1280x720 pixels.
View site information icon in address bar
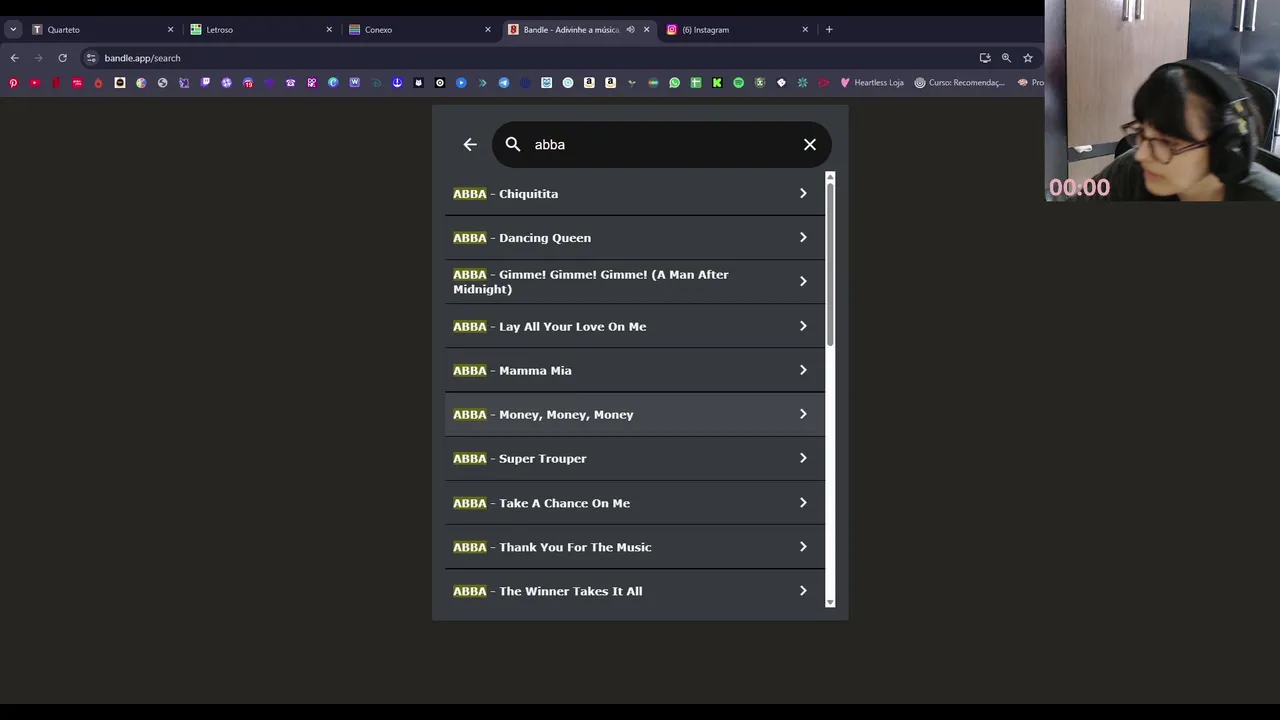[91, 58]
